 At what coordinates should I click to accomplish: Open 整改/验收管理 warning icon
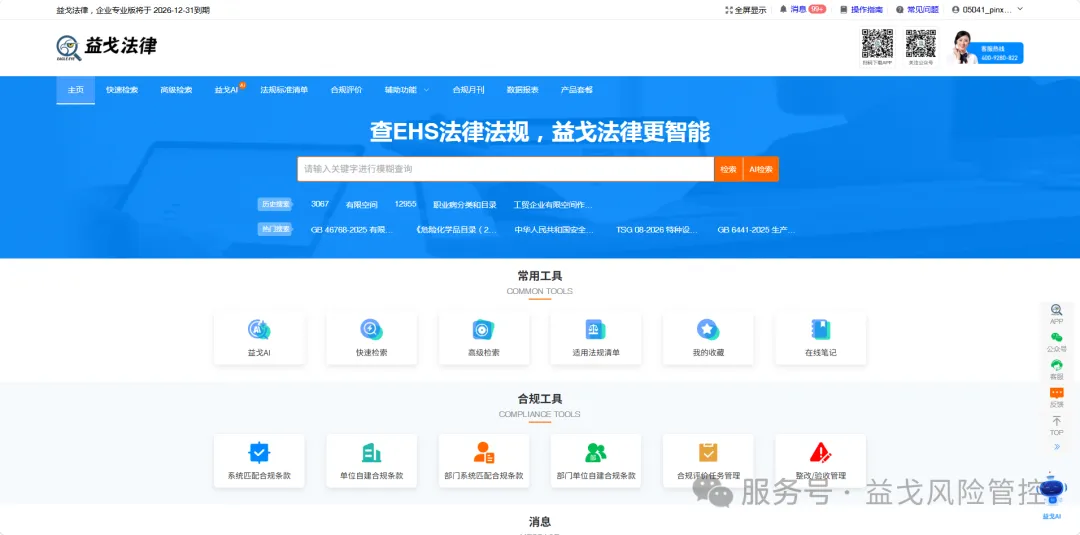[820, 452]
